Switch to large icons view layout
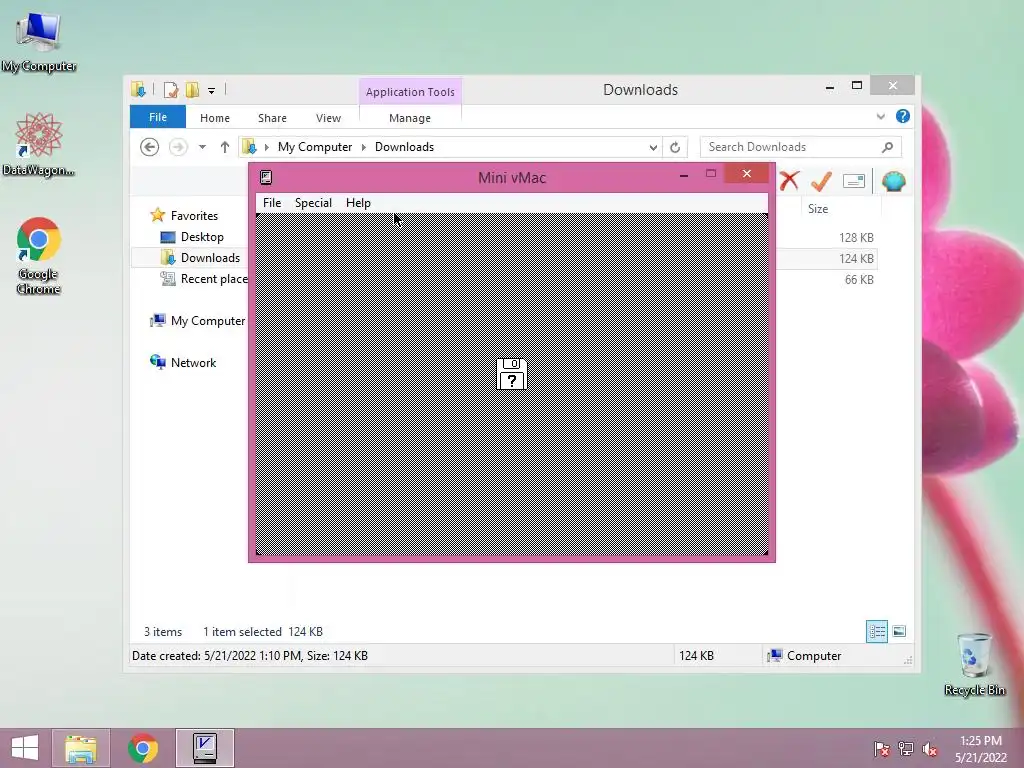 pos(899,632)
